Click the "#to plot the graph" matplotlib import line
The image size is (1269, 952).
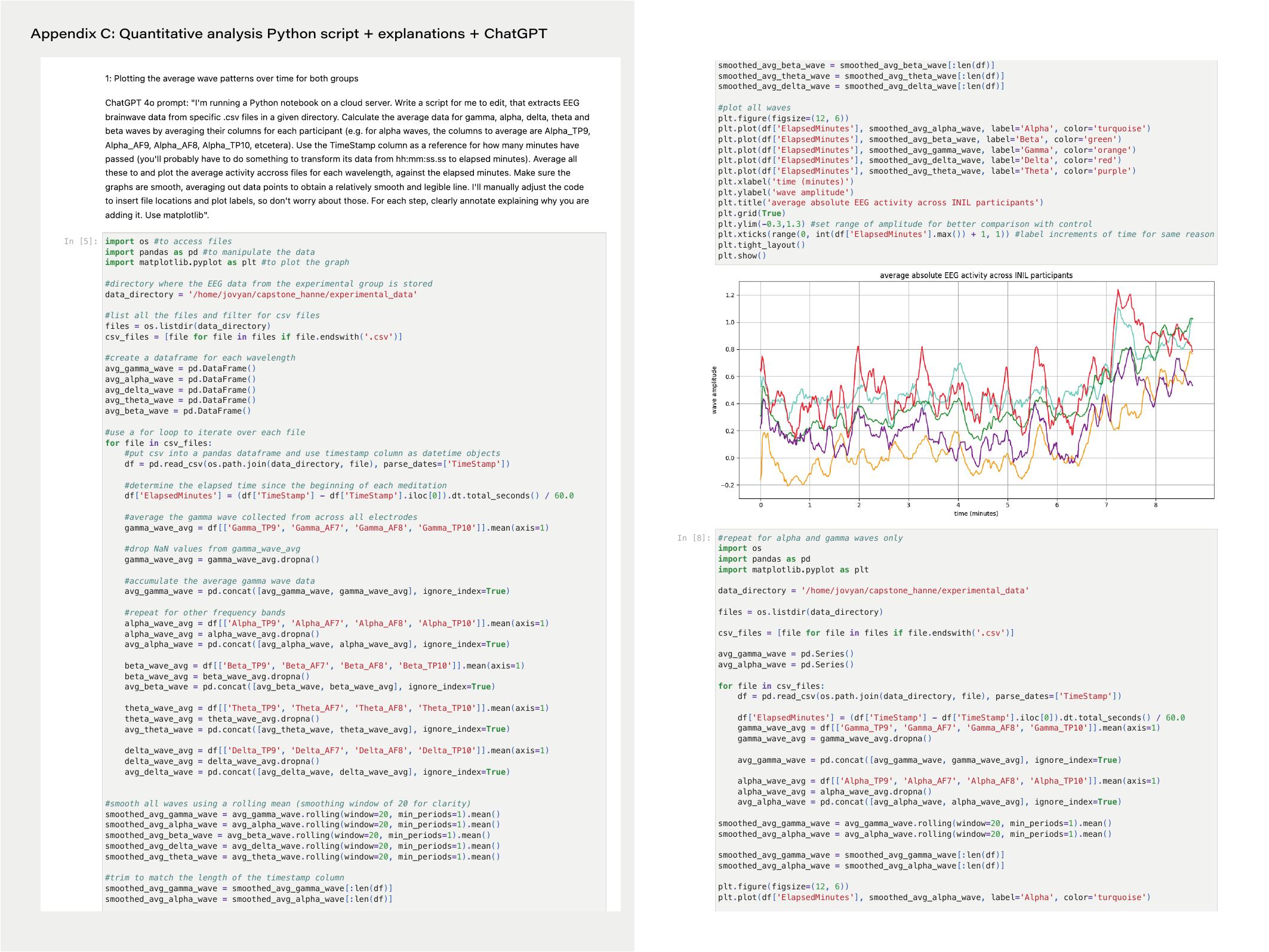(227, 262)
